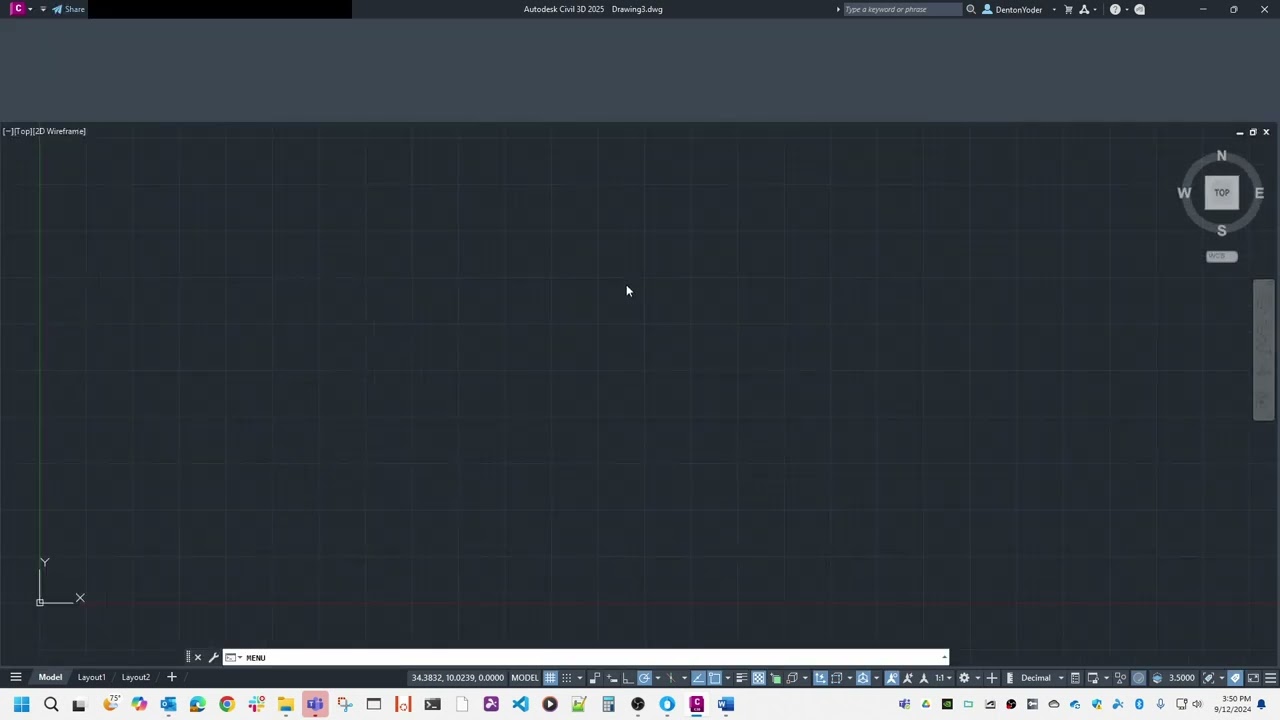Open workspace switching gear icon
The height and width of the screenshot is (720, 1280).
(964, 678)
